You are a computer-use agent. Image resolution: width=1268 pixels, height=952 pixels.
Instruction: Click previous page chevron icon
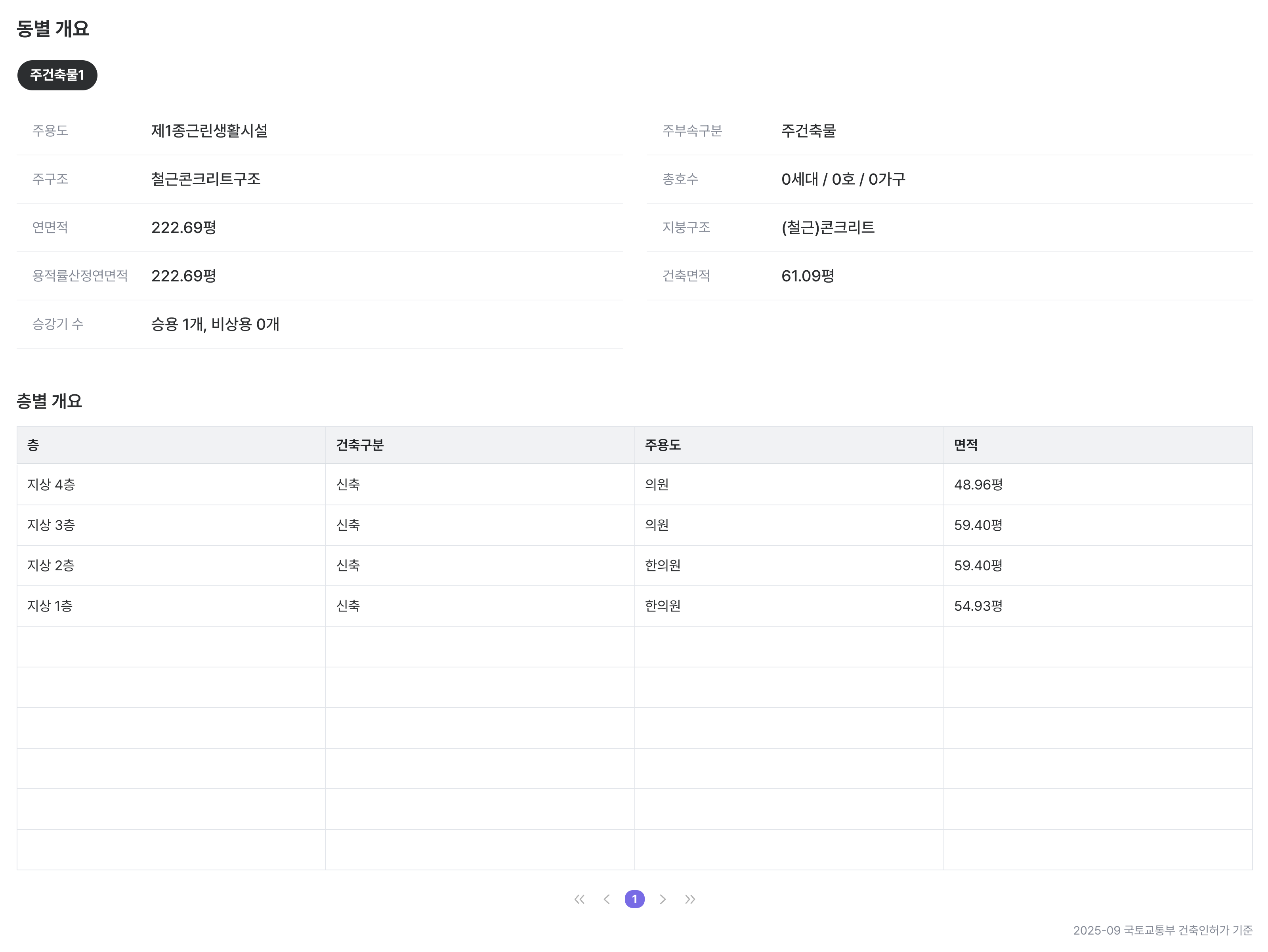coord(607,899)
